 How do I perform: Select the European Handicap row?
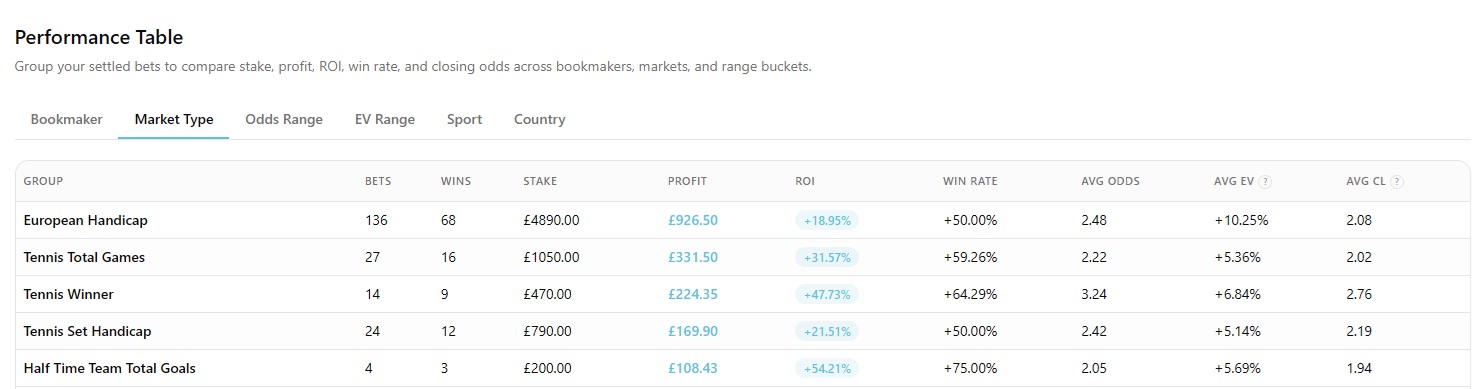click(742, 220)
